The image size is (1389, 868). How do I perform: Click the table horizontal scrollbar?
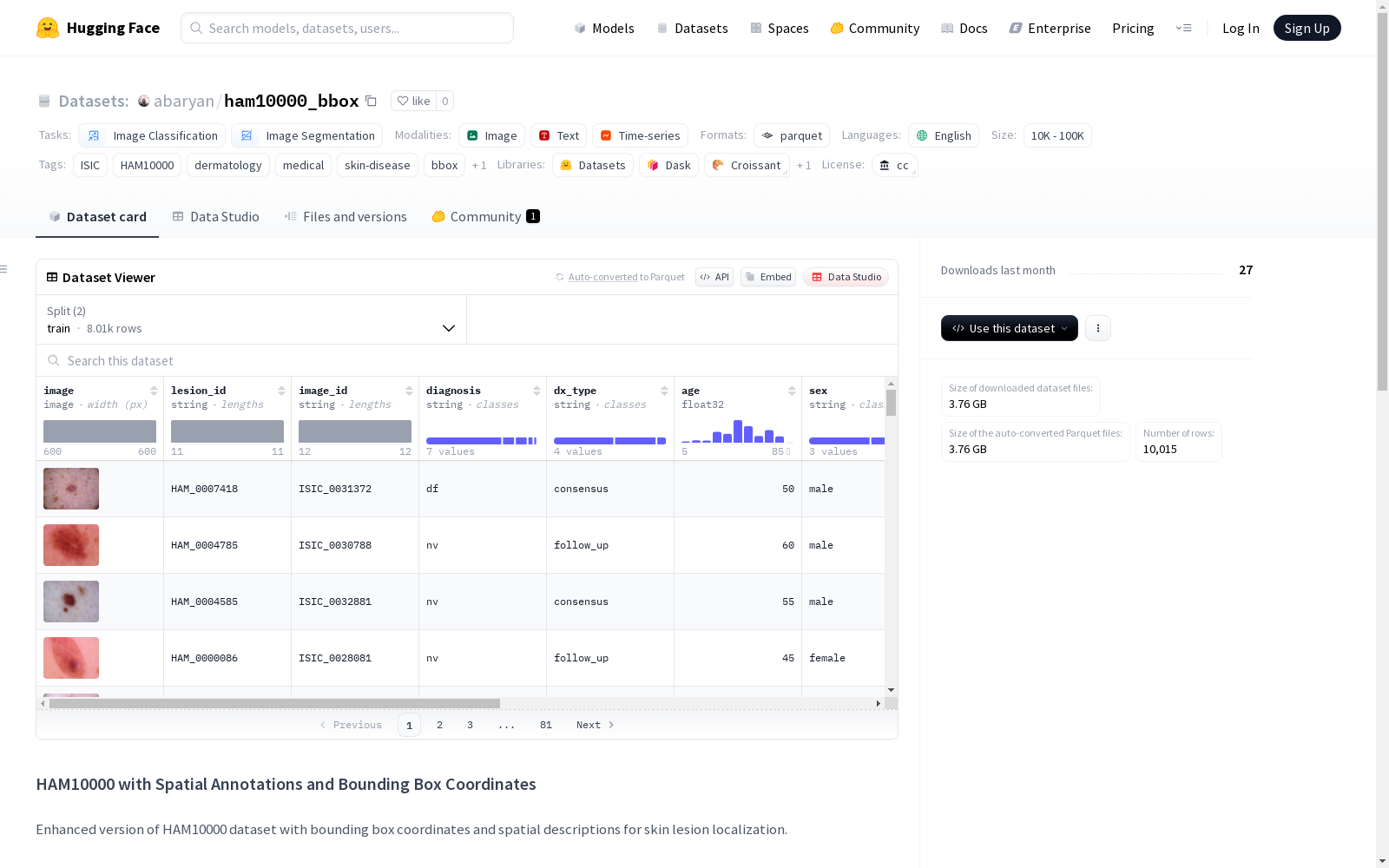274,703
